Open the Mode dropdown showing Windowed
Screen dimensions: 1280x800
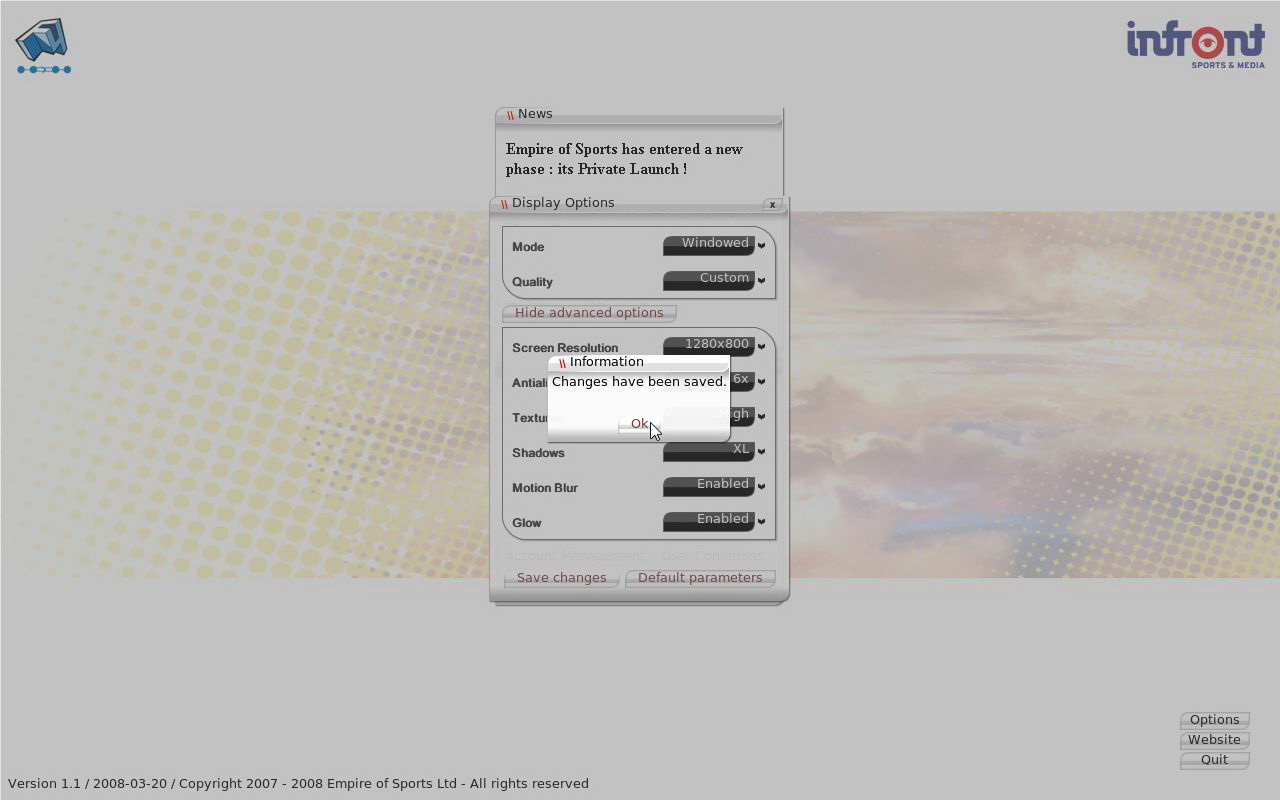(713, 246)
